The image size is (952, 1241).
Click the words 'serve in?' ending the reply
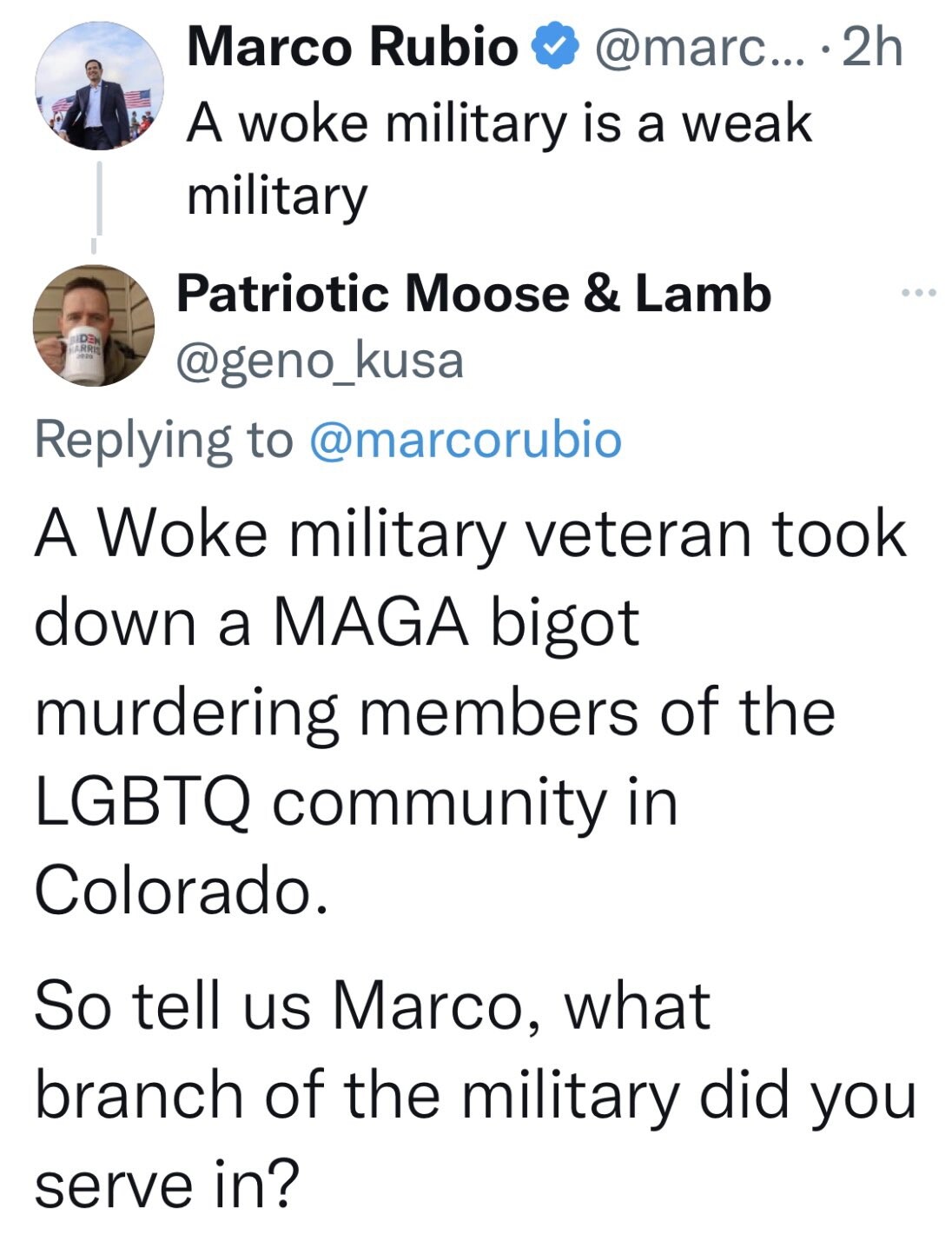(167, 1184)
